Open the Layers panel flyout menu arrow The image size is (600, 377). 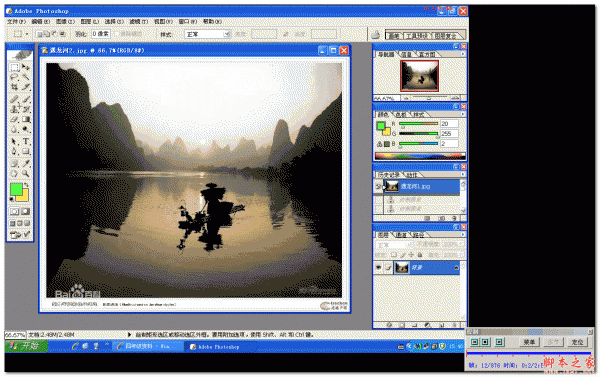(x=463, y=234)
